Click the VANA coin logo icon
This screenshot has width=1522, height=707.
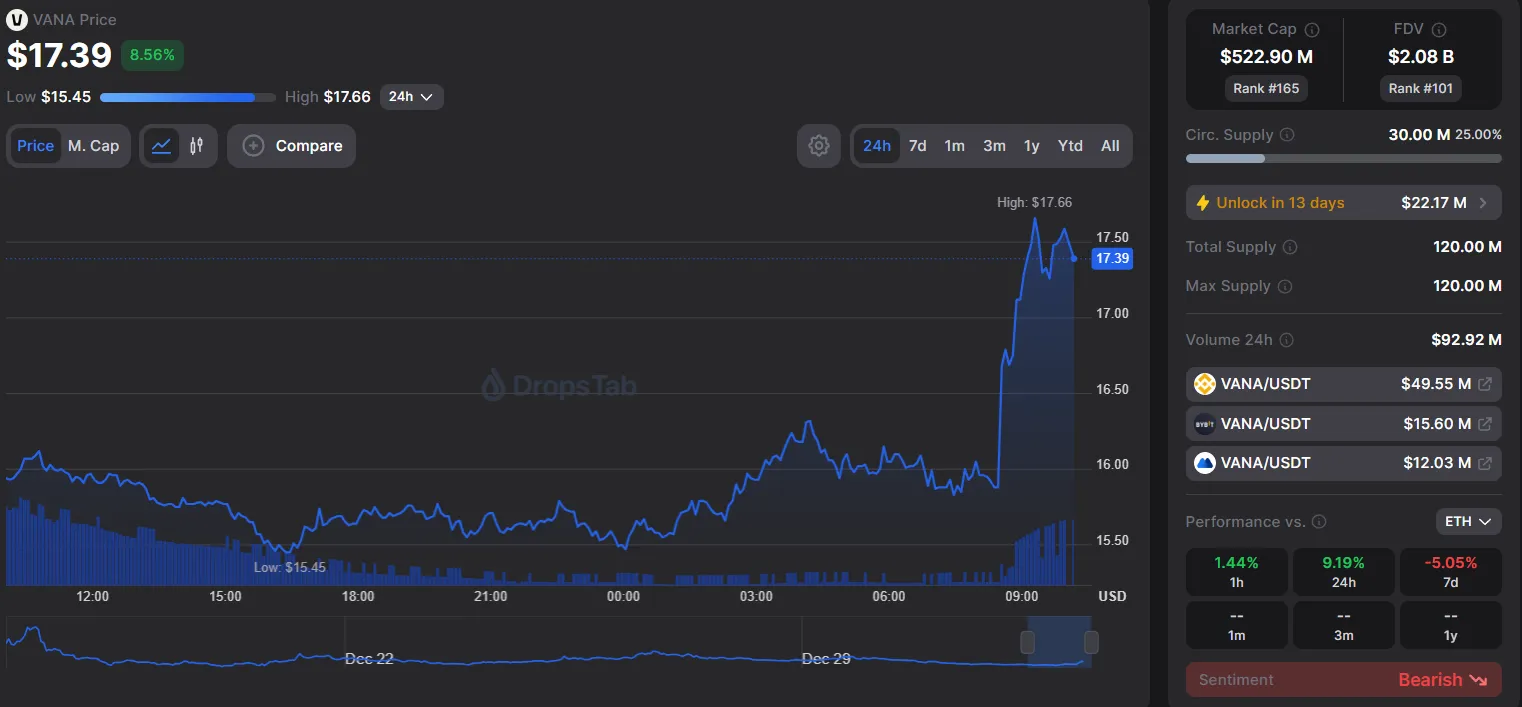tap(17, 19)
